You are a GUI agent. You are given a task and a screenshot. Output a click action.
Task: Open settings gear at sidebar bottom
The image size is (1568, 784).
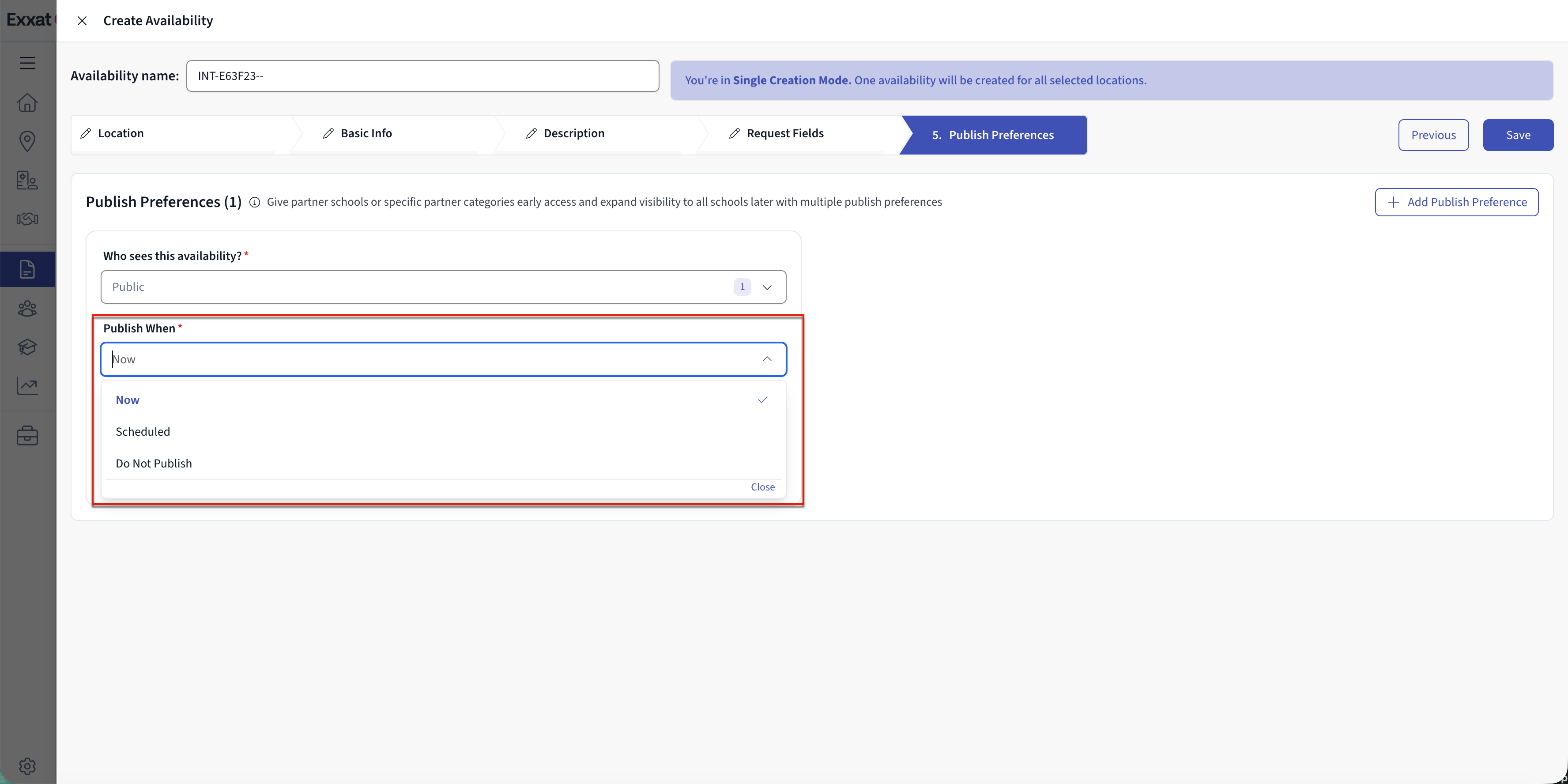(27, 766)
